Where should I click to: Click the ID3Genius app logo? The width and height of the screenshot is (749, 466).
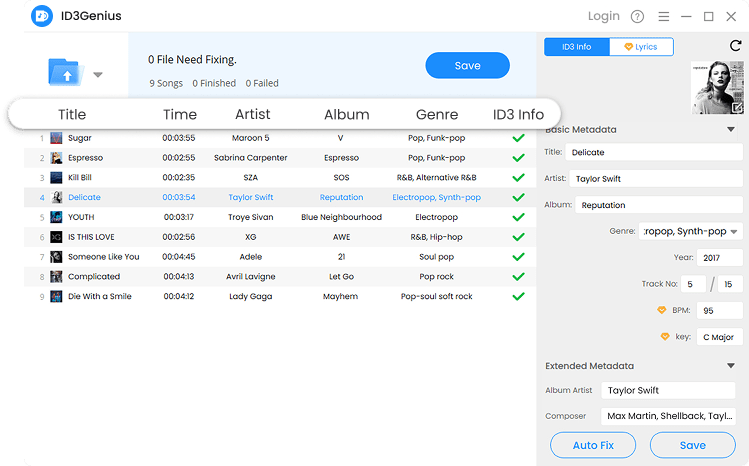(x=42, y=16)
